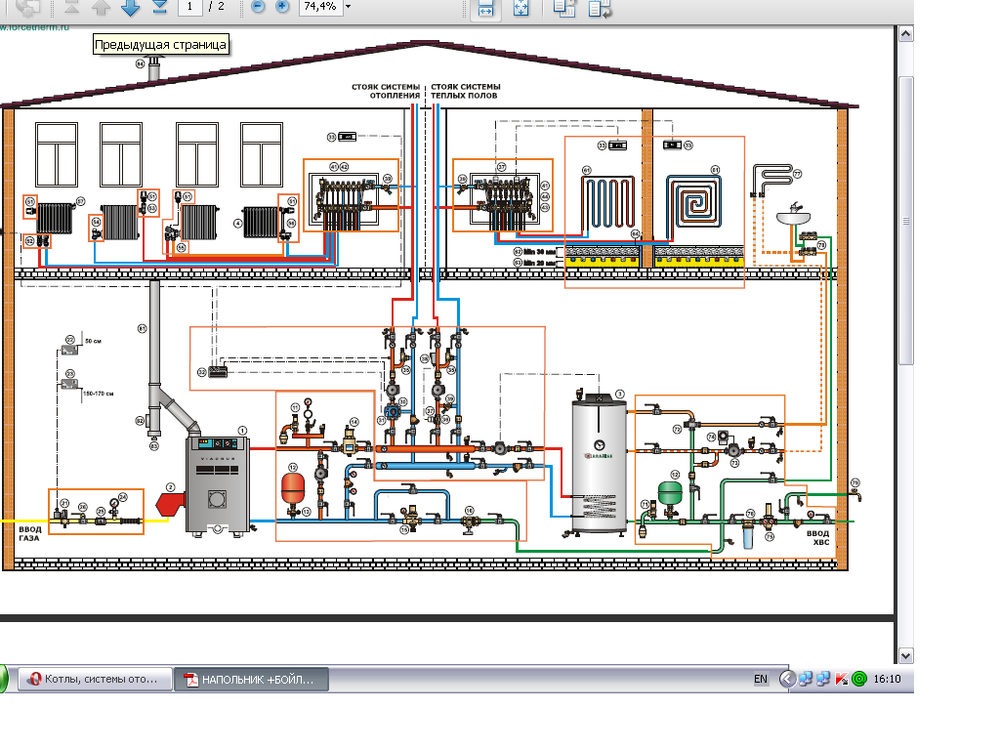Jump to the first page of the PDF
This screenshot has height=750, width=1000.
(x=72, y=7)
